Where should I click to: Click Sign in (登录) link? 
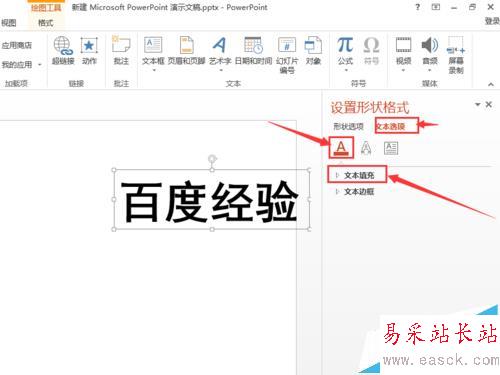(x=492, y=21)
